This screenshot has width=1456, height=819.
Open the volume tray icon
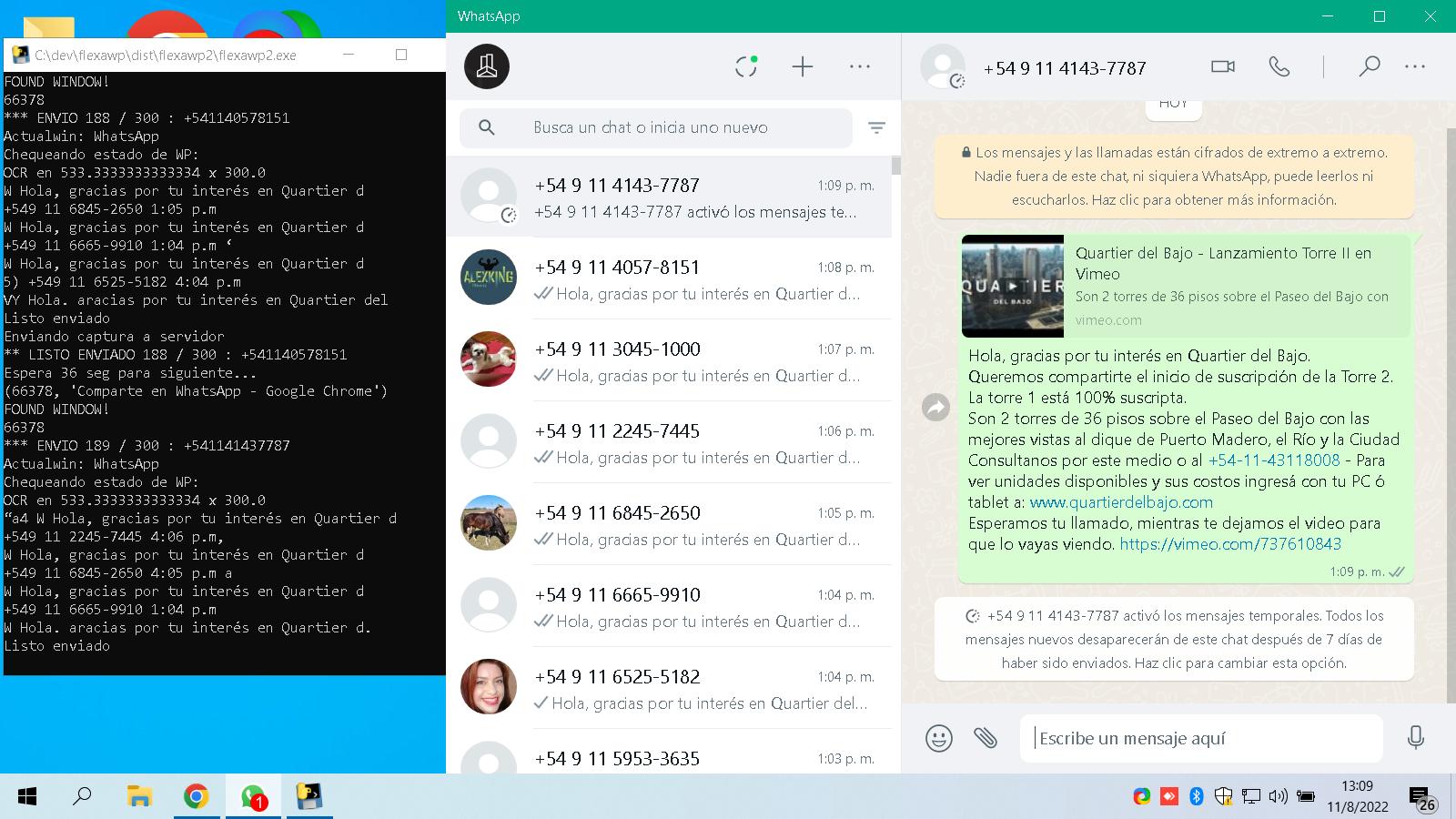pos(1278,797)
